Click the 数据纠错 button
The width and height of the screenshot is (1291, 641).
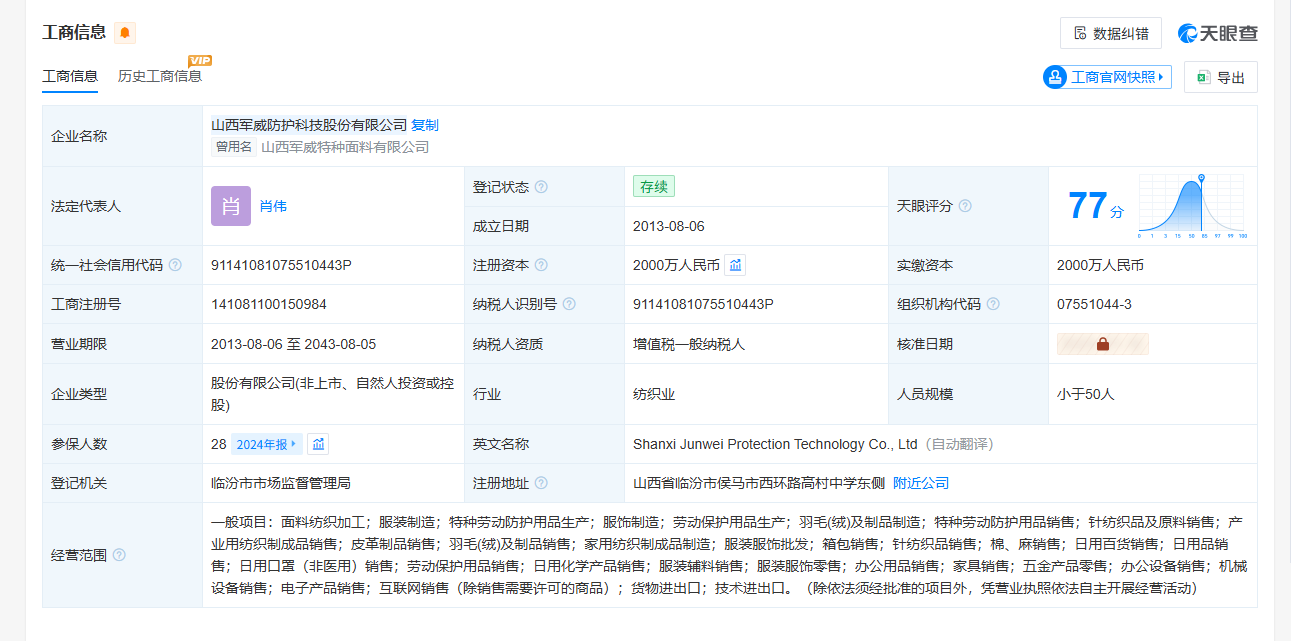(x=1110, y=33)
